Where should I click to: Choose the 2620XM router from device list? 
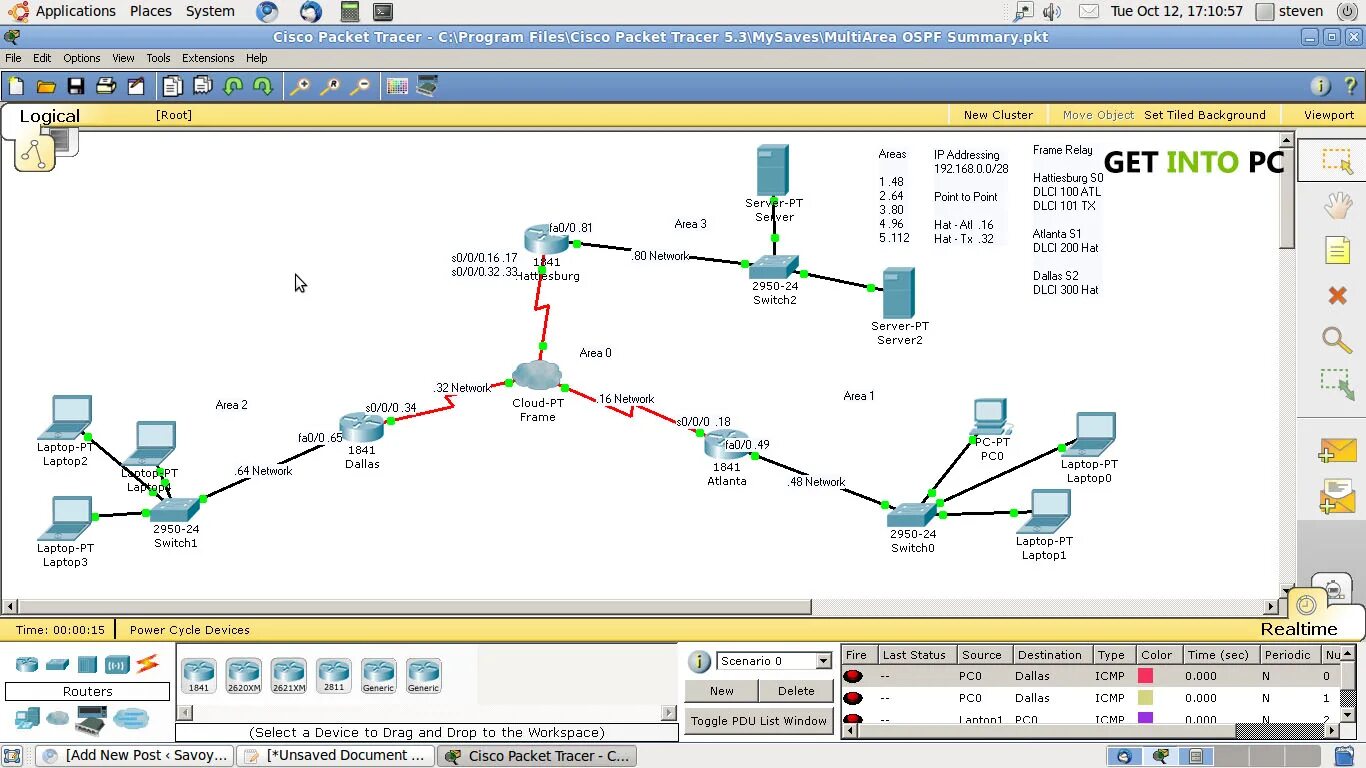243,676
